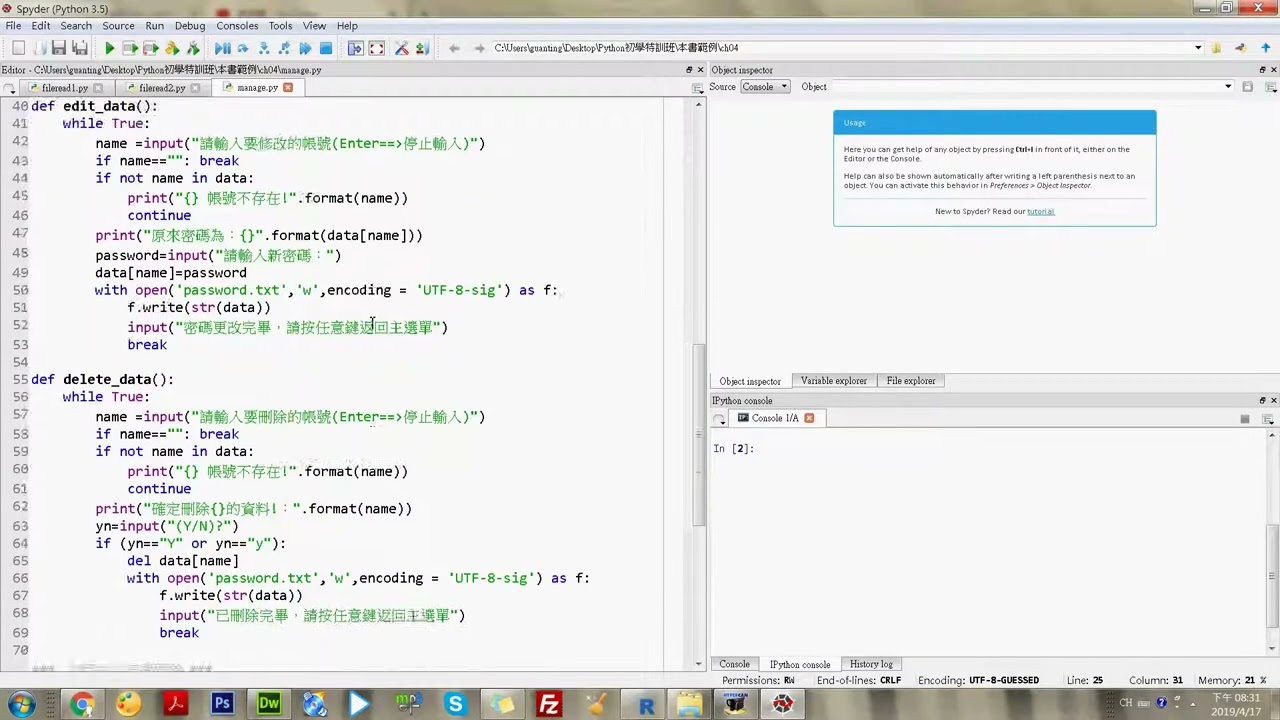Save all open files
The width and height of the screenshot is (1280, 720).
80,48
